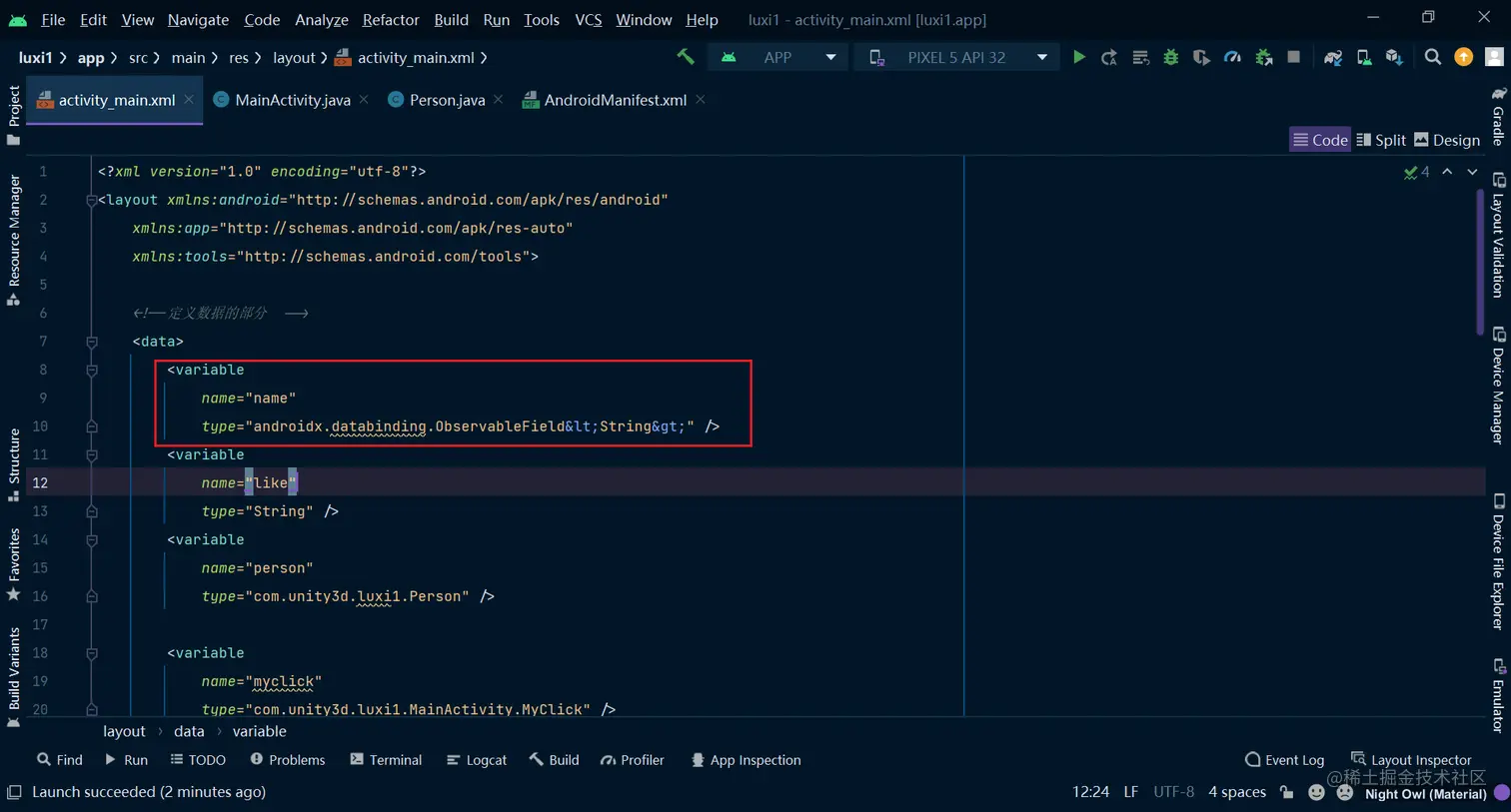The image size is (1511, 812).
Task: Open the Refactor menu
Action: [x=391, y=20]
